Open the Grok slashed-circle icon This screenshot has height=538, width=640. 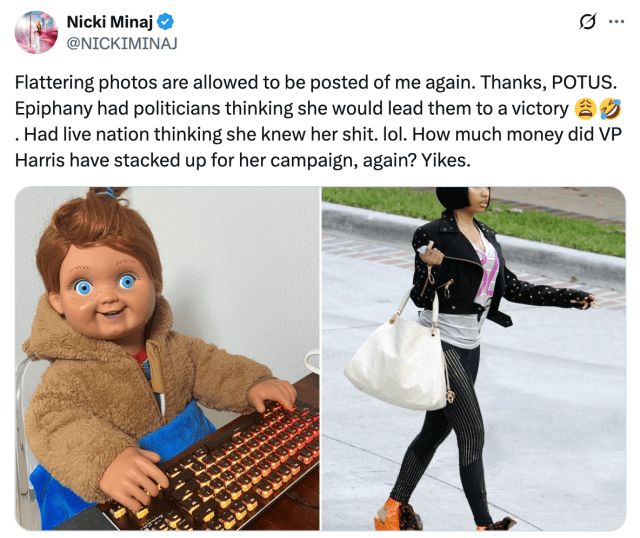pyautogui.click(x=588, y=21)
